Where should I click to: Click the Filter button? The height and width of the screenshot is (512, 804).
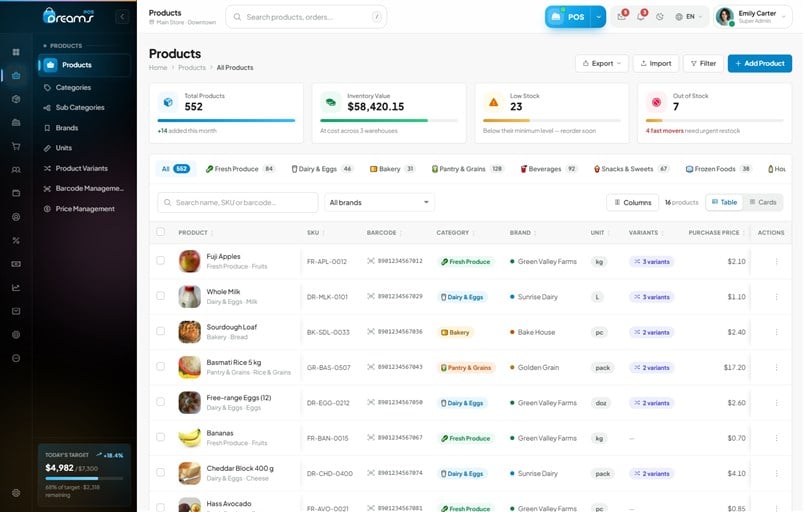pos(703,64)
